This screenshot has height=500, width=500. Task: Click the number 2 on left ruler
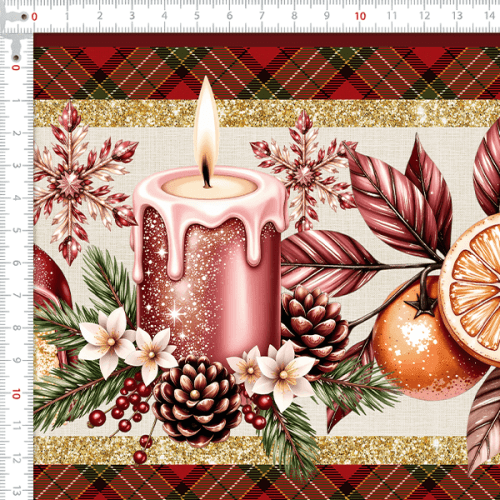16,133
